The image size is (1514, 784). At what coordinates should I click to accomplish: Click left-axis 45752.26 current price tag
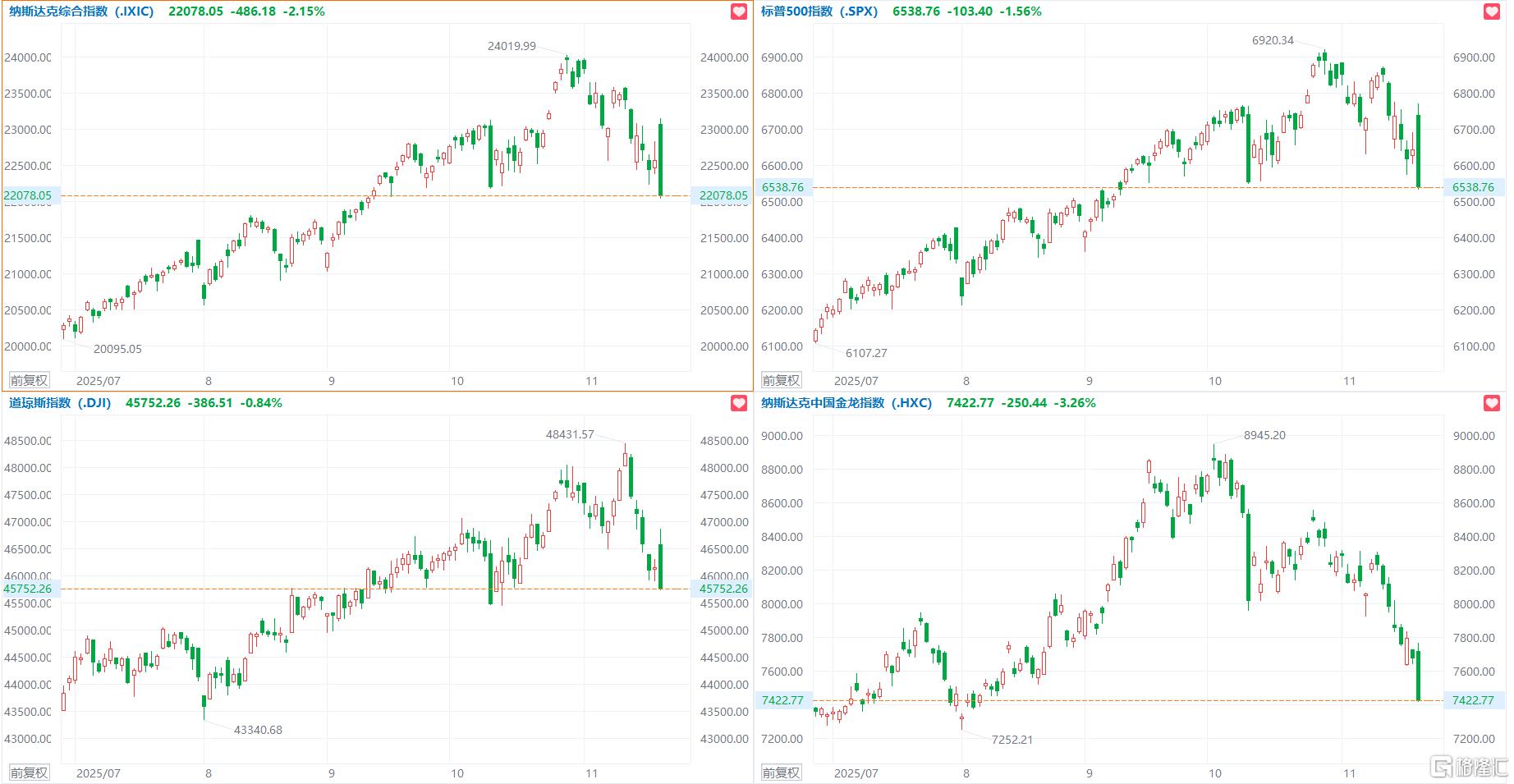pyautogui.click(x=27, y=589)
